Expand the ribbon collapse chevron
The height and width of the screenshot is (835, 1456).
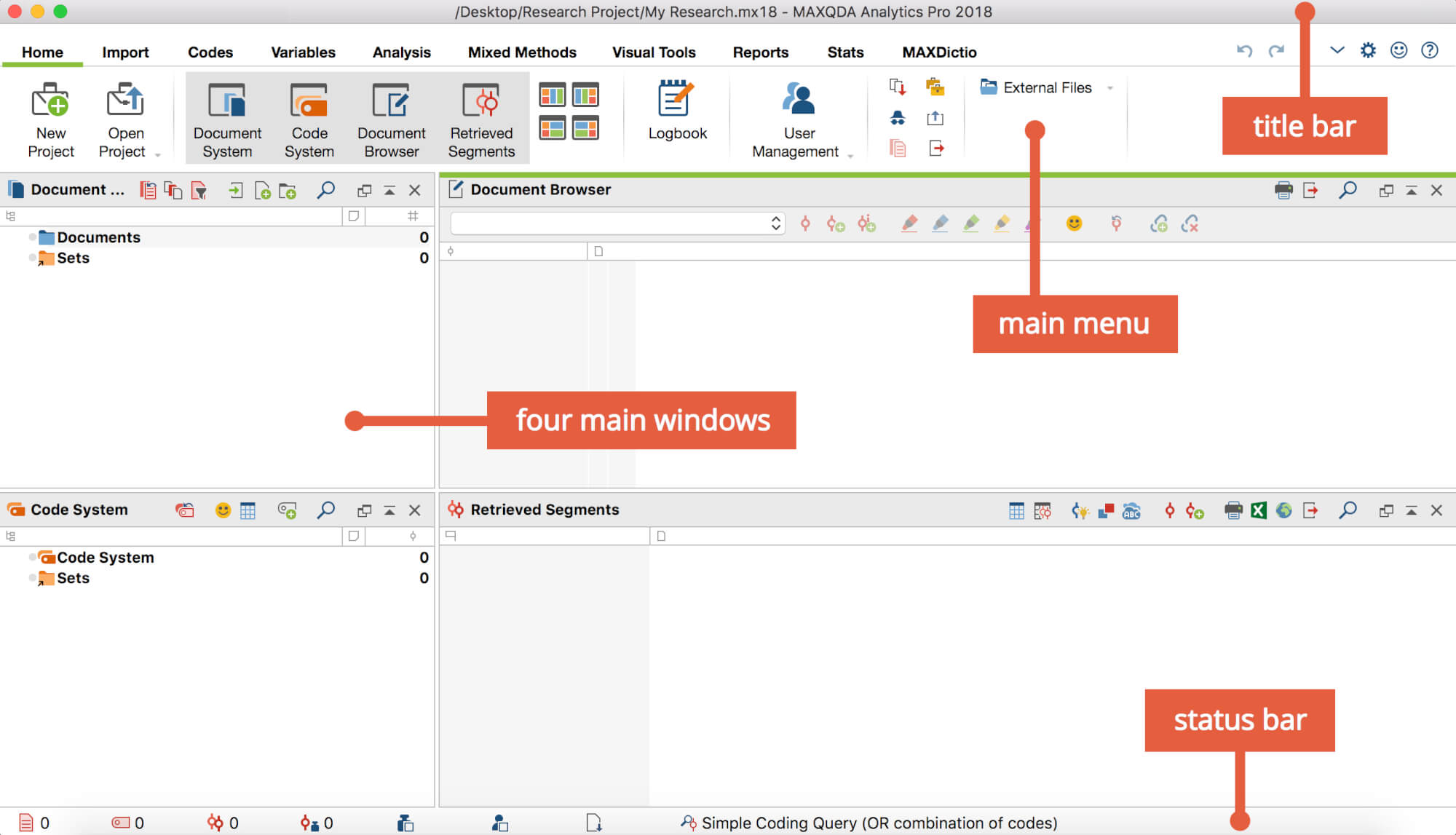pos(1337,50)
